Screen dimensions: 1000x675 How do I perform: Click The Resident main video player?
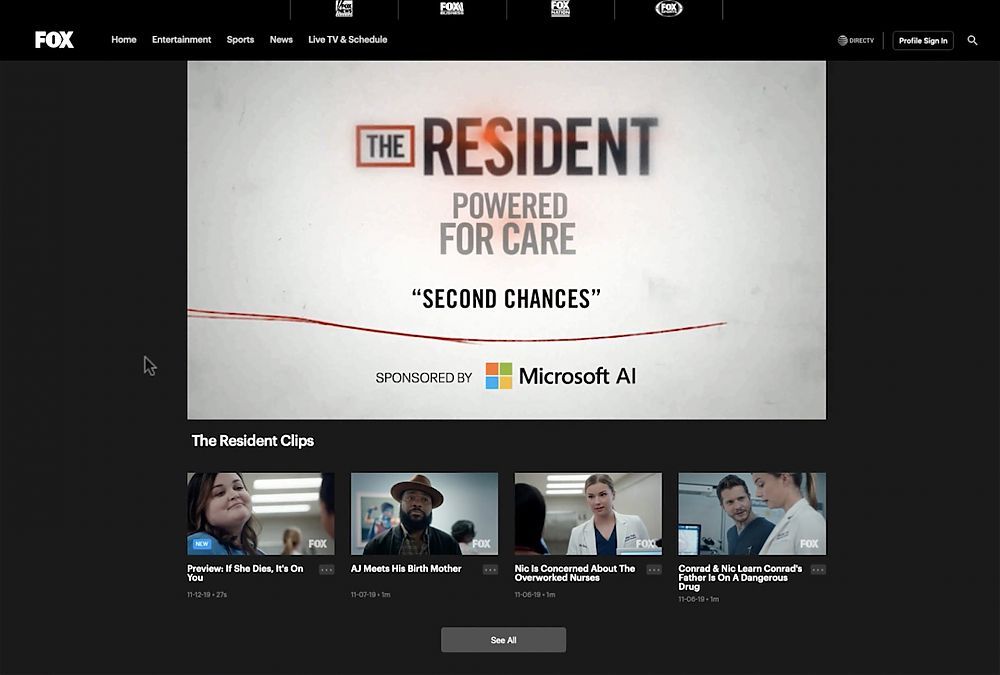click(x=506, y=240)
